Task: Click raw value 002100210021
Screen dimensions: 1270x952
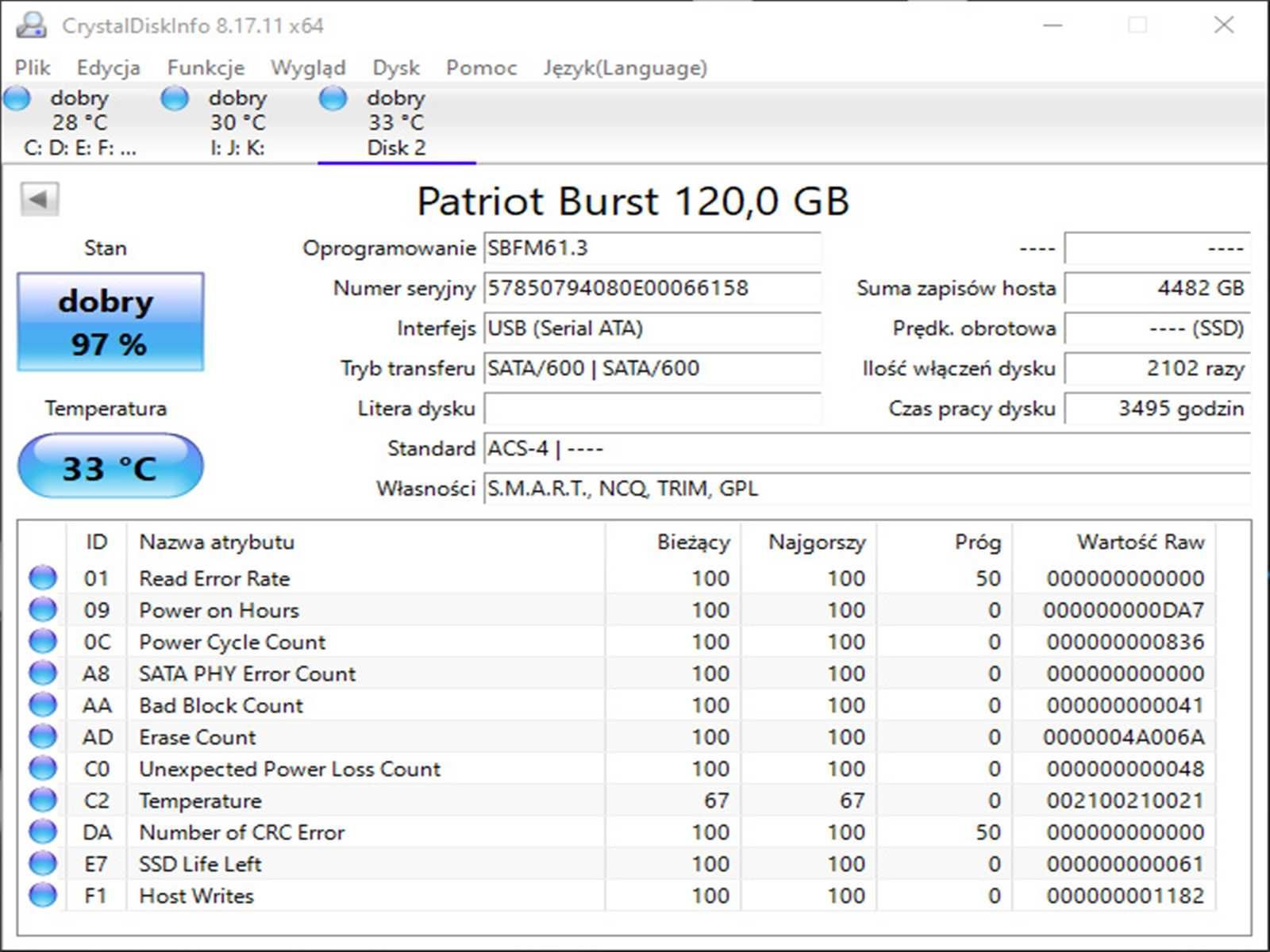Action: click(x=1125, y=800)
